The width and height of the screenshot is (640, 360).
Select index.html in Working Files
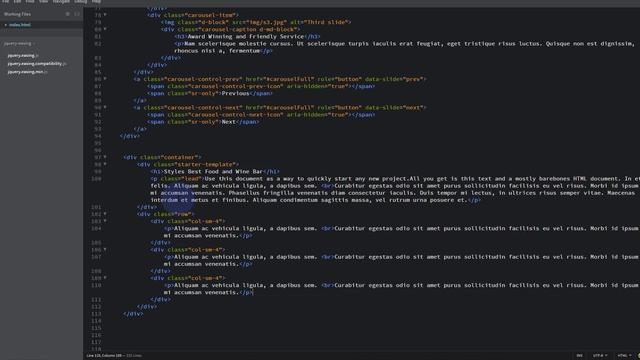click(20, 25)
